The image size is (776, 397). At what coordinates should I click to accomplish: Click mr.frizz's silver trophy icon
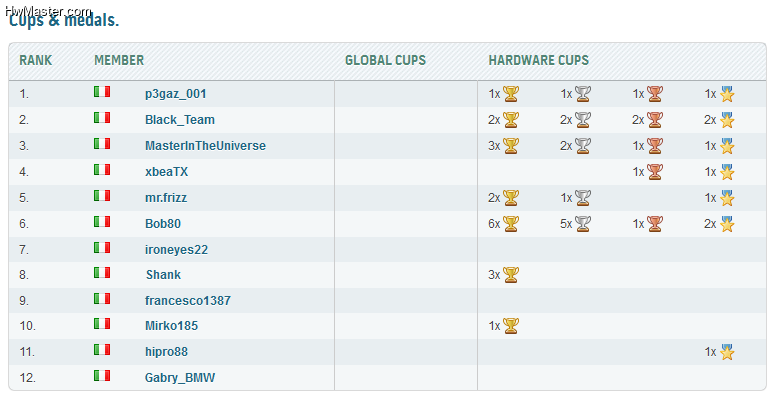(x=583, y=198)
